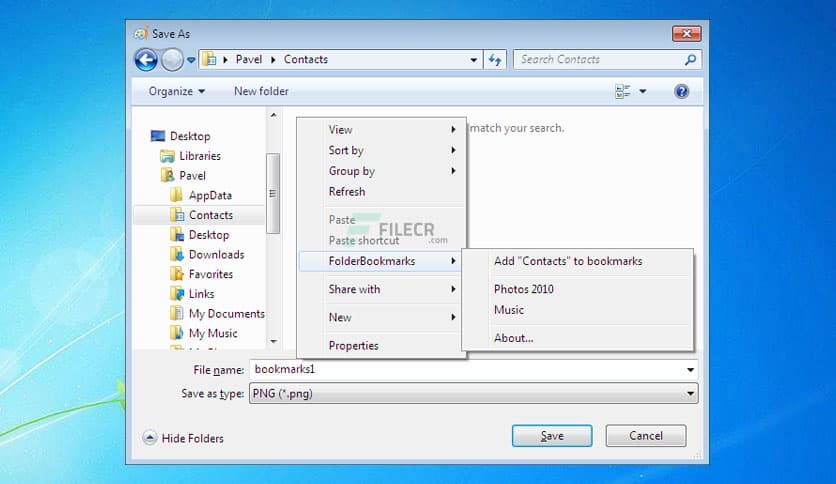This screenshot has height=484, width=836.
Task: Select the FolderBookmarks menu entry
Action: 381,261
